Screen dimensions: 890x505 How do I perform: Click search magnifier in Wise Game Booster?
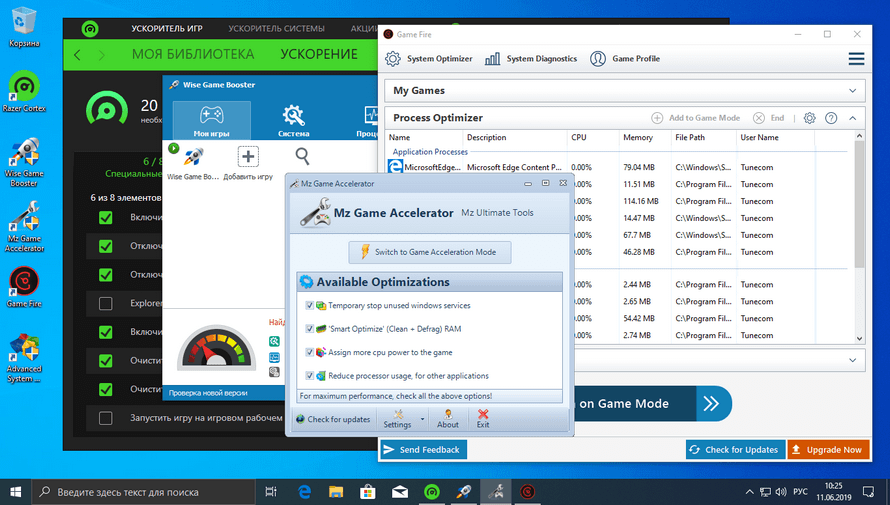[x=303, y=156]
